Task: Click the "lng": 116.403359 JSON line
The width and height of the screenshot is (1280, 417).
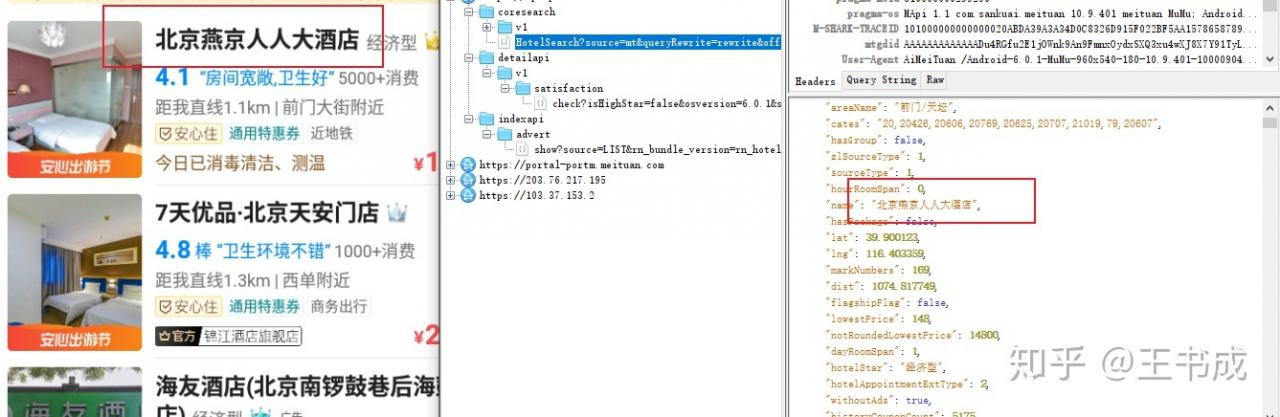Action: pos(874,254)
